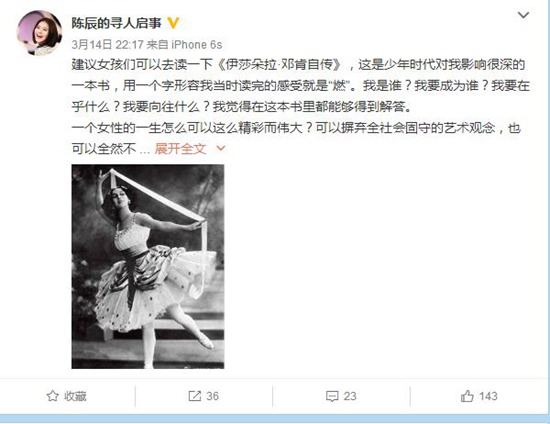Click the 来自 source label text
550x424 pixels.
pos(157,45)
